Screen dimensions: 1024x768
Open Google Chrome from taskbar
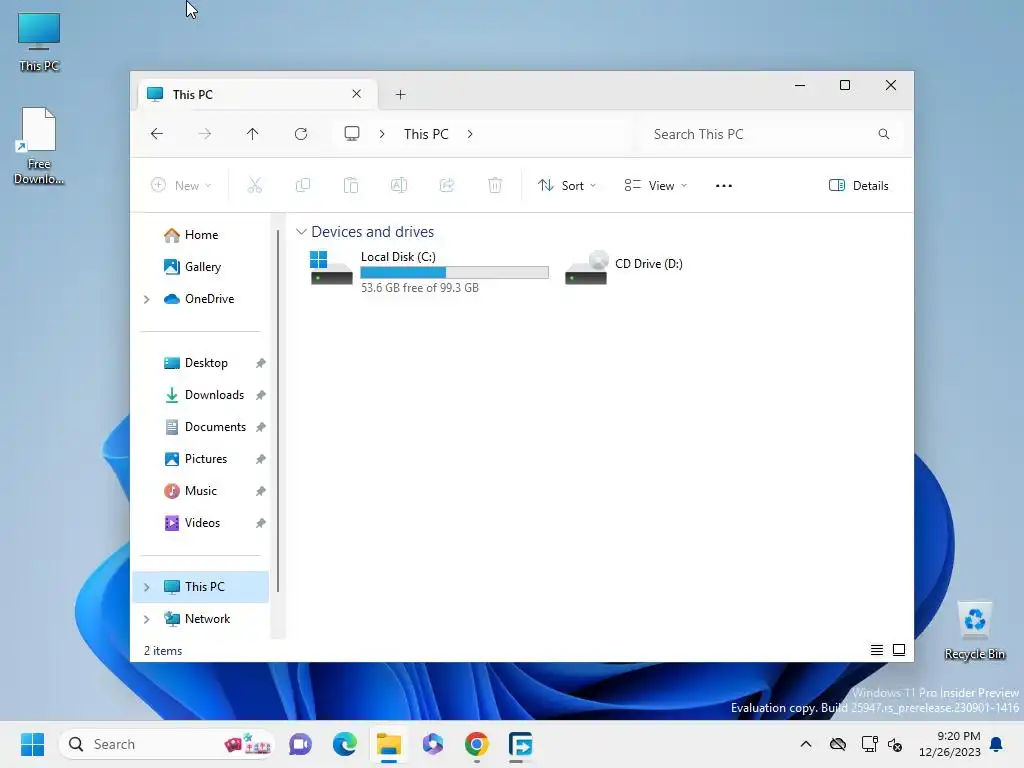(x=477, y=744)
